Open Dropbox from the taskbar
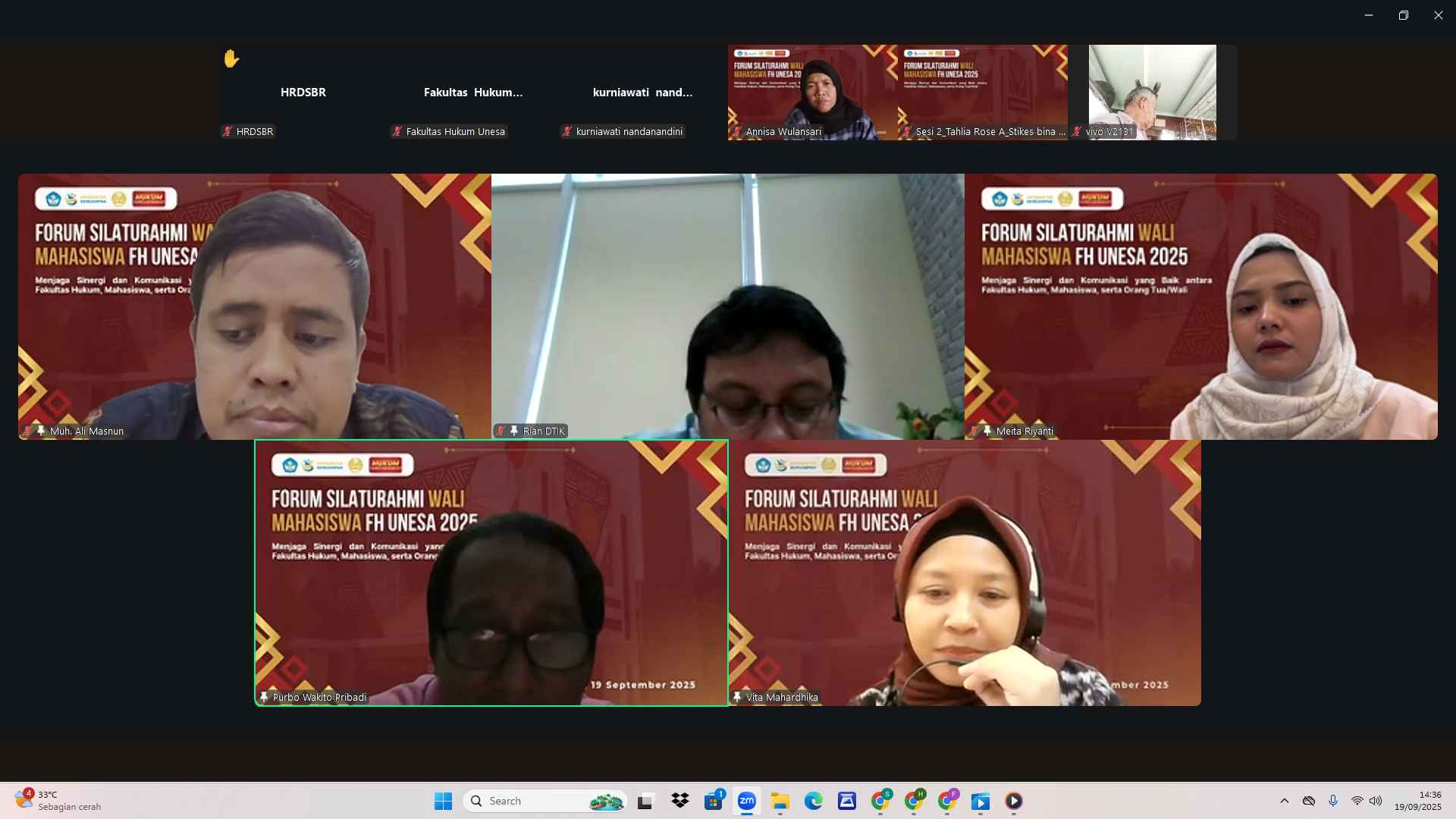Image resolution: width=1456 pixels, height=819 pixels. coord(680,801)
